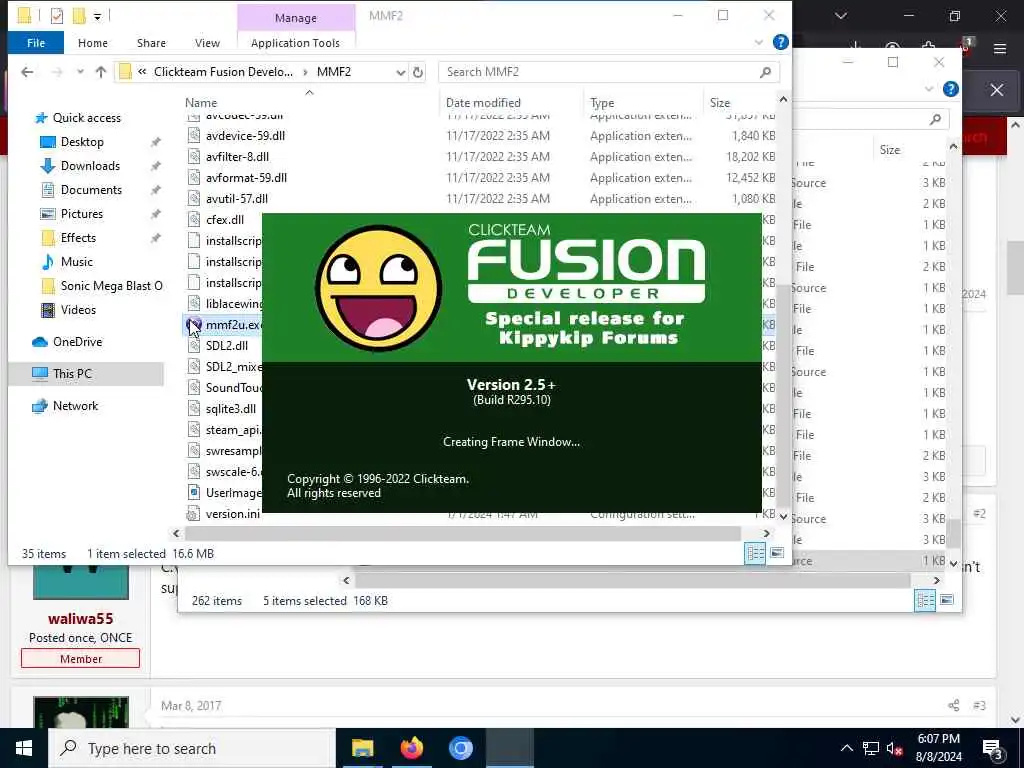Open Quick Access Toolbar customize dropdown
Image resolution: width=1024 pixels, height=768 pixels.
tap(97, 16)
